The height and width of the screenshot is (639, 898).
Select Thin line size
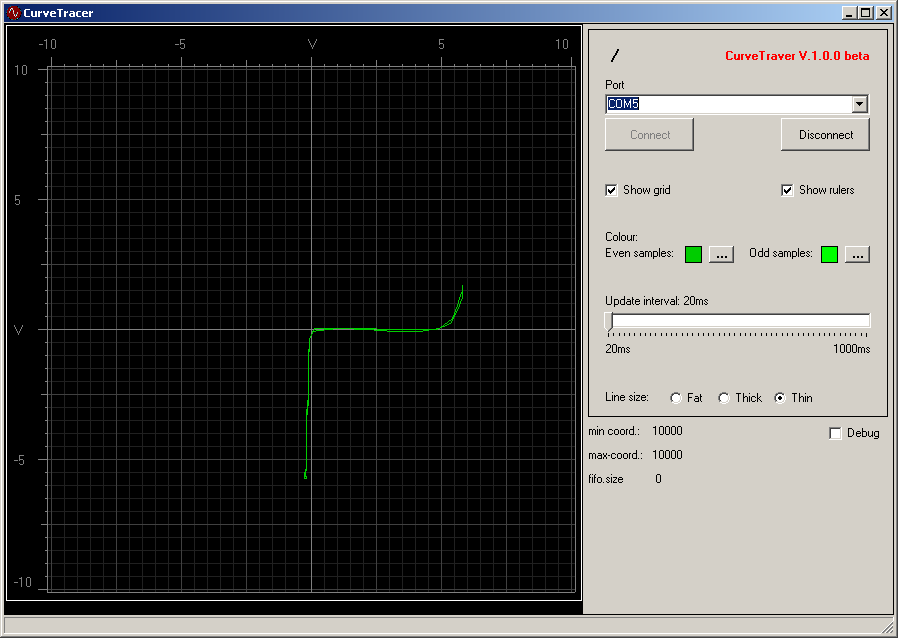(x=780, y=398)
